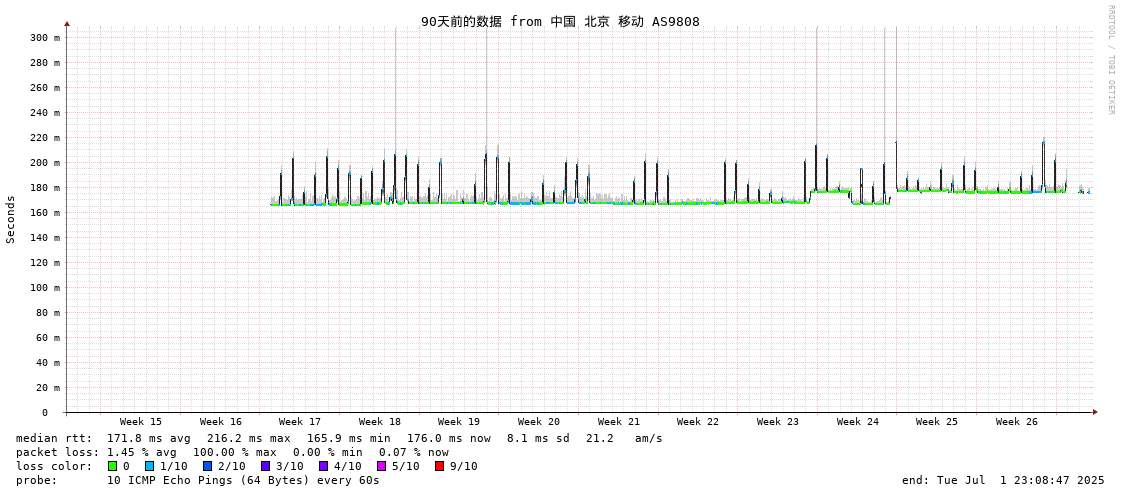The width and height of the screenshot is (1121, 494).
Task: Click the 160 m y-axis label
Action: pyautogui.click(x=45, y=212)
